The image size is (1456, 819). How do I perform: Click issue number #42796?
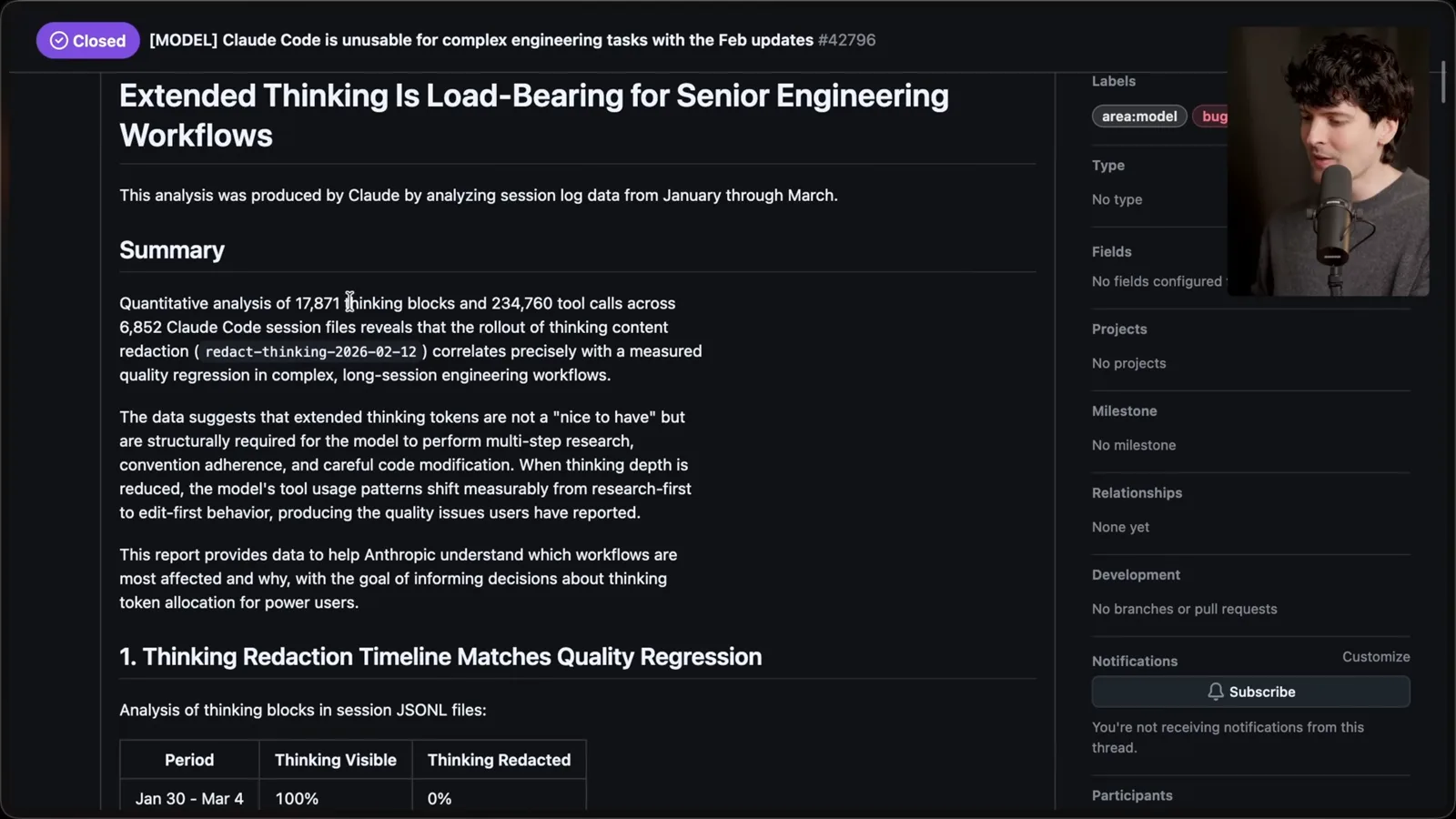tap(846, 40)
